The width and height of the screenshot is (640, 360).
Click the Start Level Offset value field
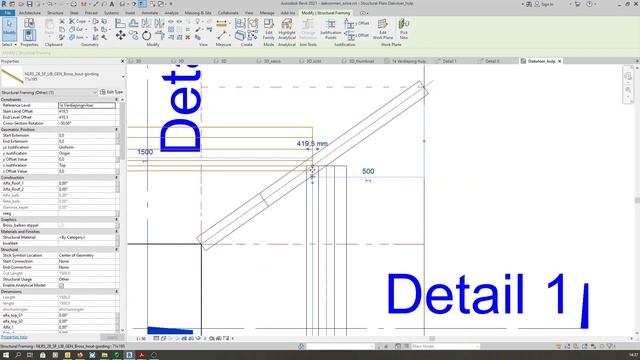(87, 111)
